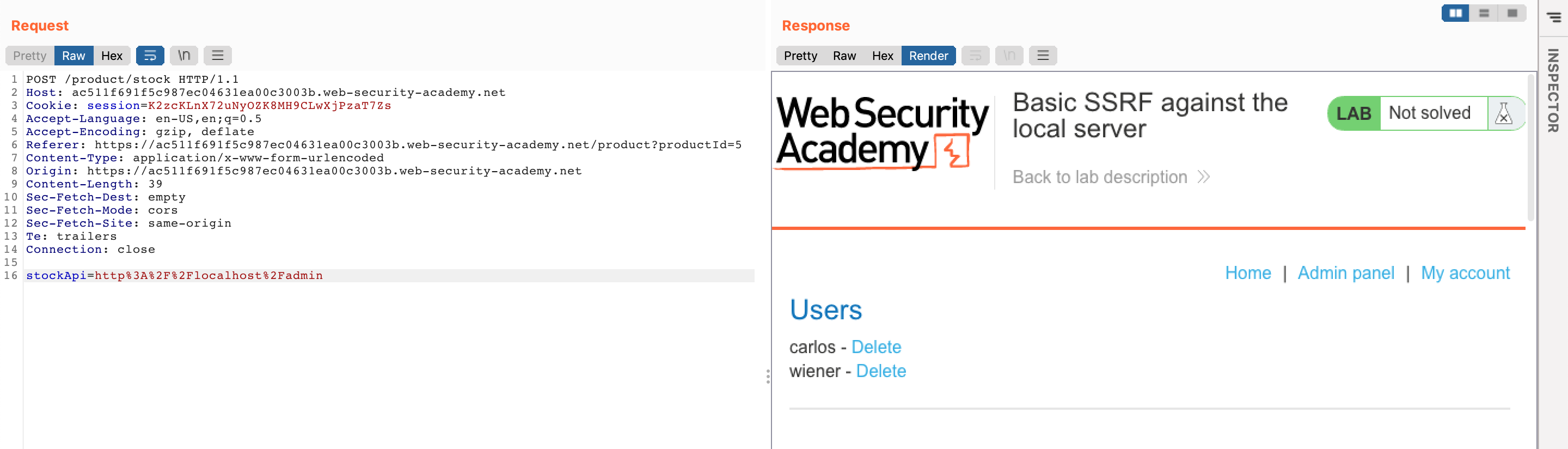
Task: Toggle word wrap icon in Request toolbar
Action: click(150, 56)
